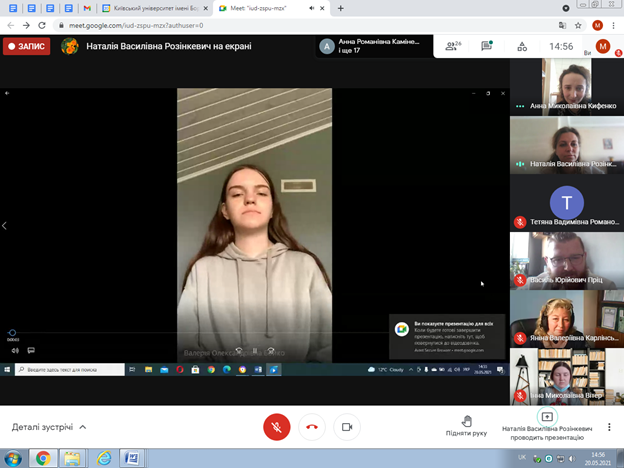Click the shared screen search box
This screenshot has width=624, height=468.
(x=70, y=370)
